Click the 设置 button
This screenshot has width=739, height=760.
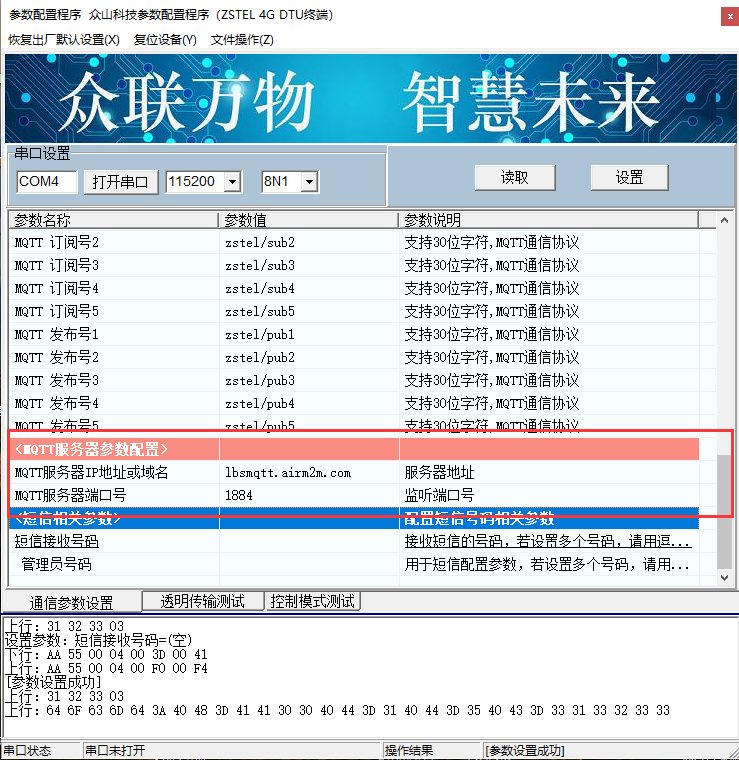[x=629, y=177]
